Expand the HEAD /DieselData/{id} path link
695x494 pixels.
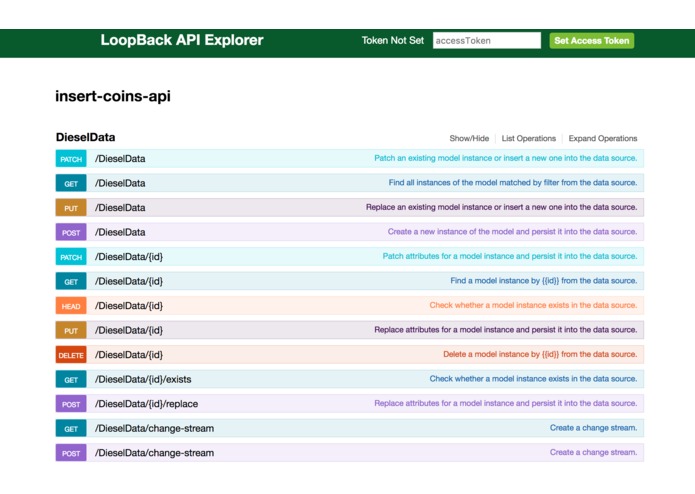pyautogui.click(x=129, y=306)
